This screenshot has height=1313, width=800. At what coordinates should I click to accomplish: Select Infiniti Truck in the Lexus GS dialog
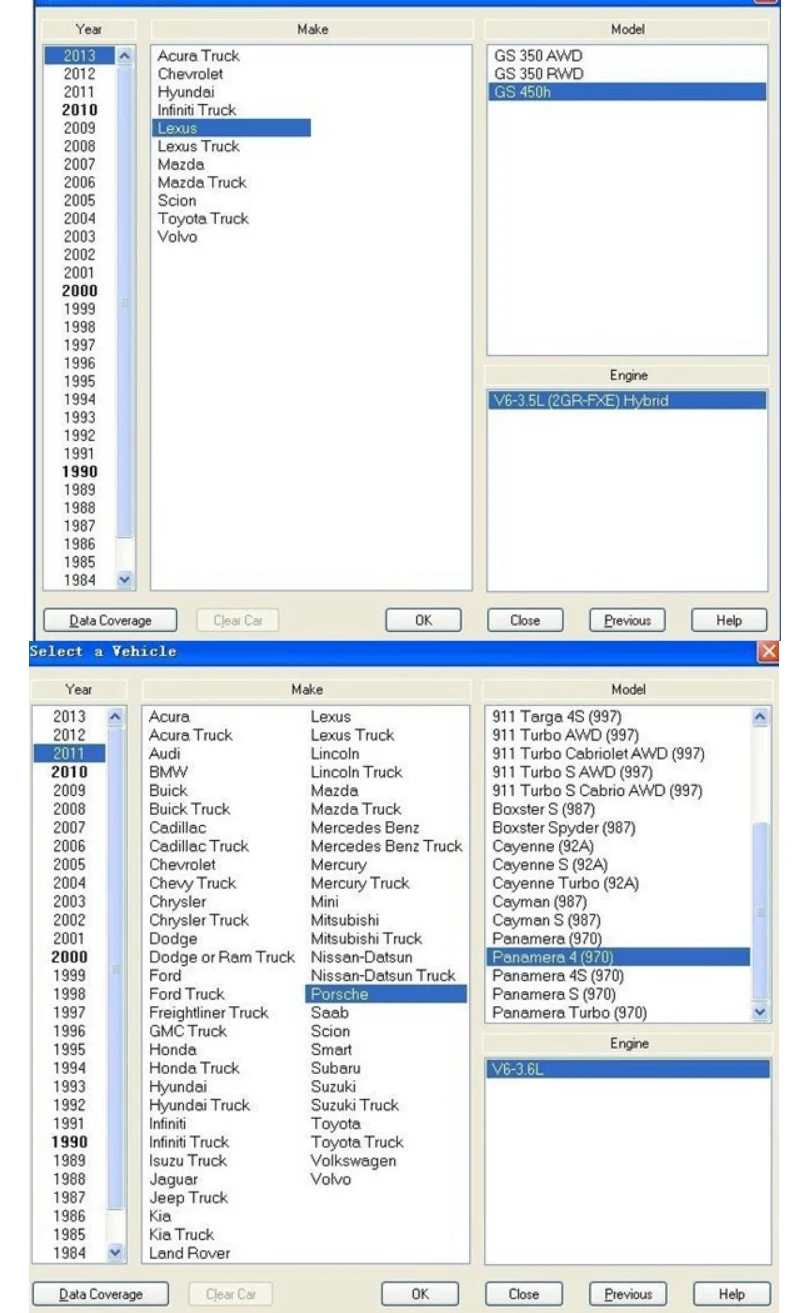198,110
